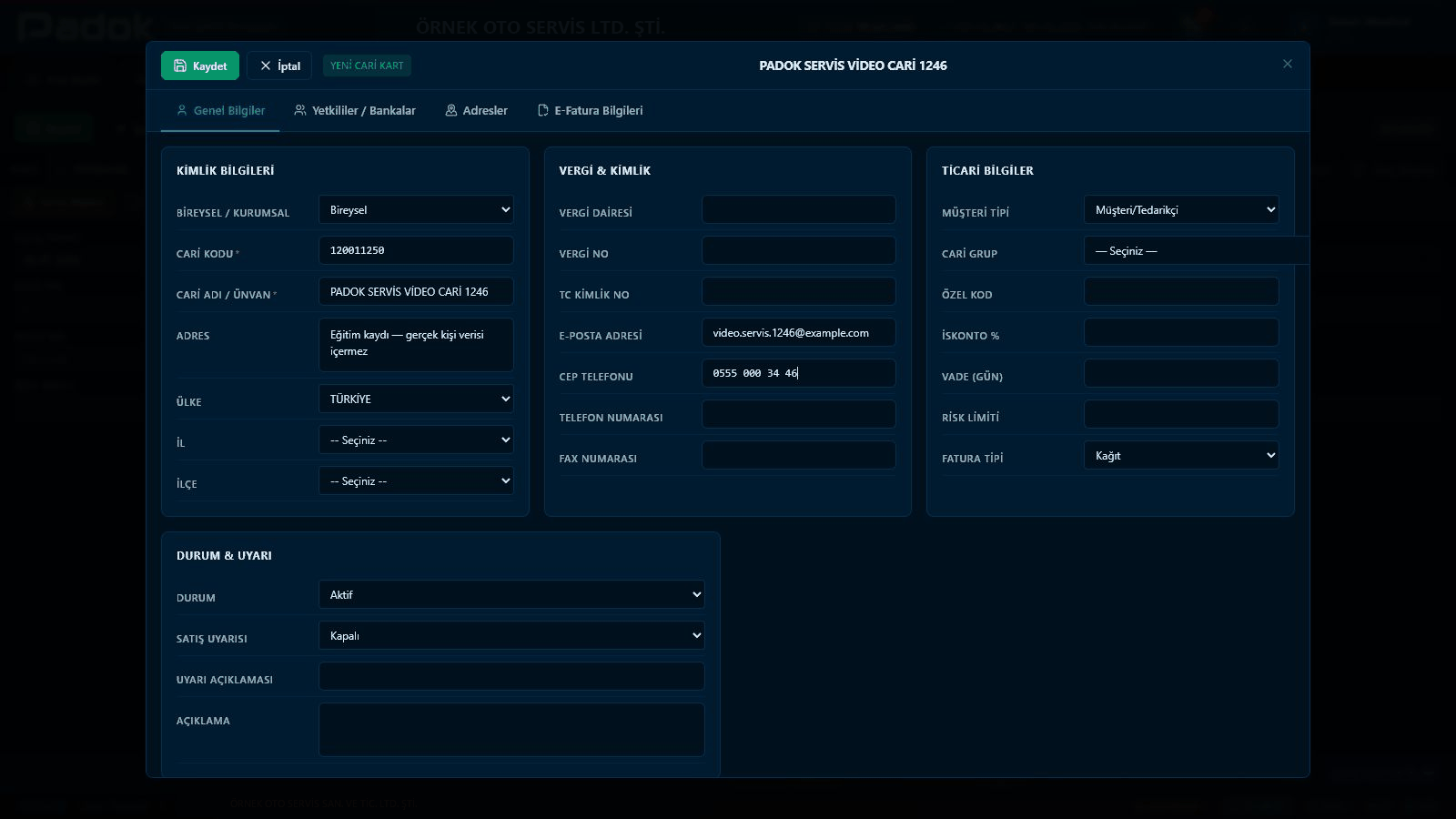Click the Uyarı Açıklaması input field
The width and height of the screenshot is (1456, 819).
tap(511, 676)
